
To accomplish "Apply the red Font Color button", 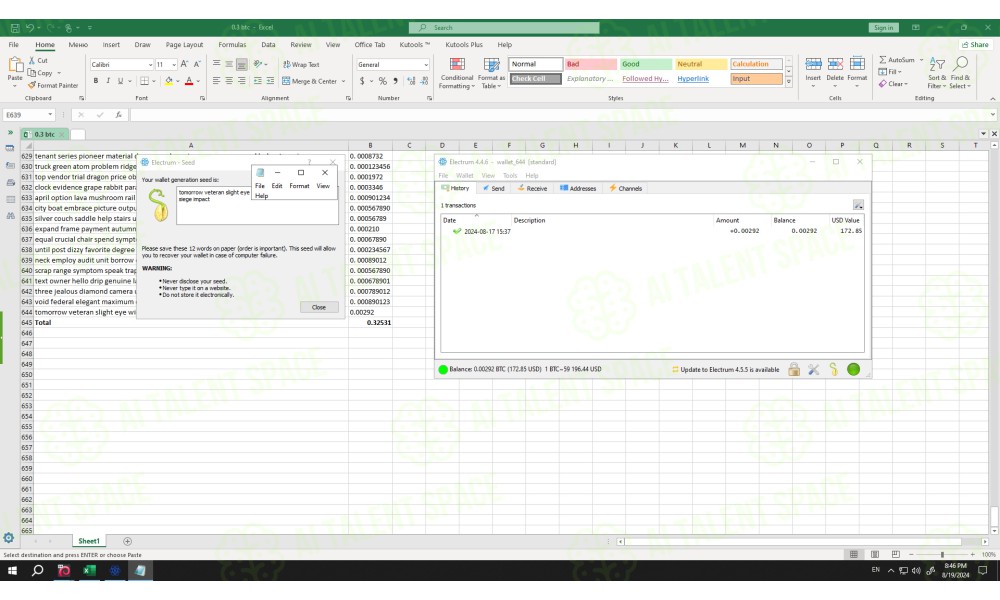I will coord(189,81).
